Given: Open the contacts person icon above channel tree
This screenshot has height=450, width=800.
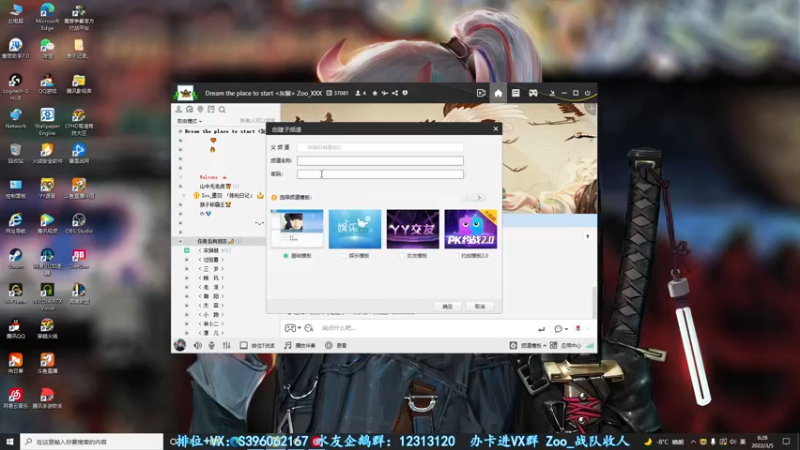Looking at the screenshot, I should coord(179,109).
